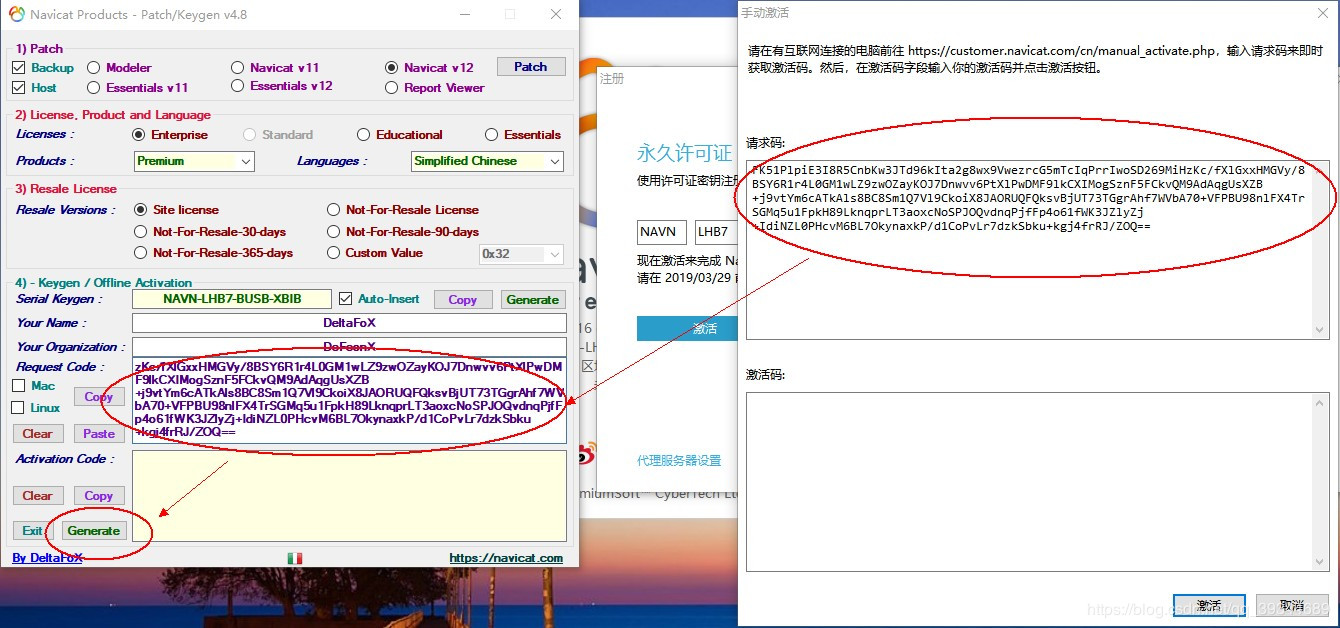Click the Exit button
This screenshot has width=1340, height=628.
pyautogui.click(x=34, y=531)
